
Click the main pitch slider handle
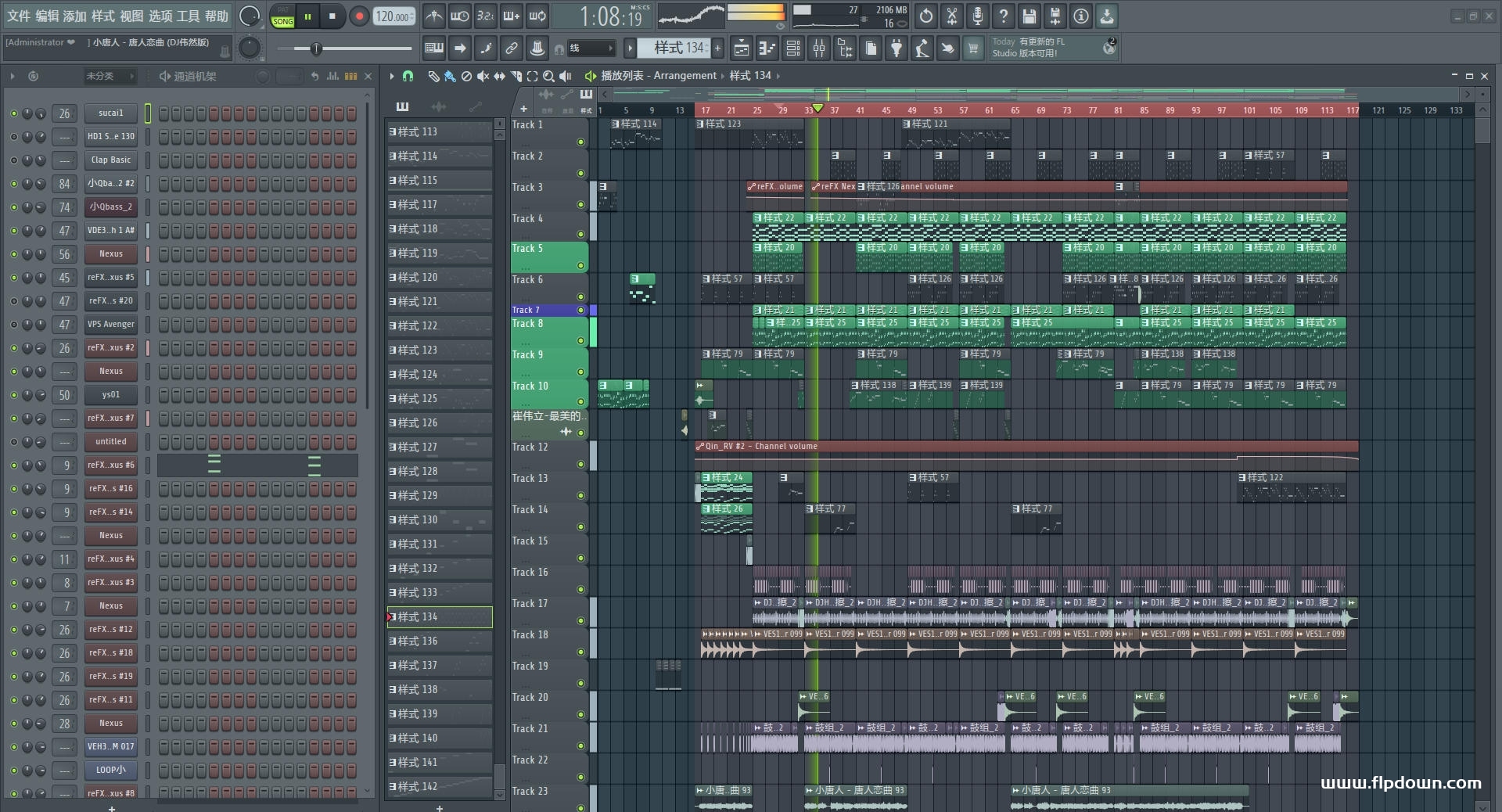(x=316, y=49)
